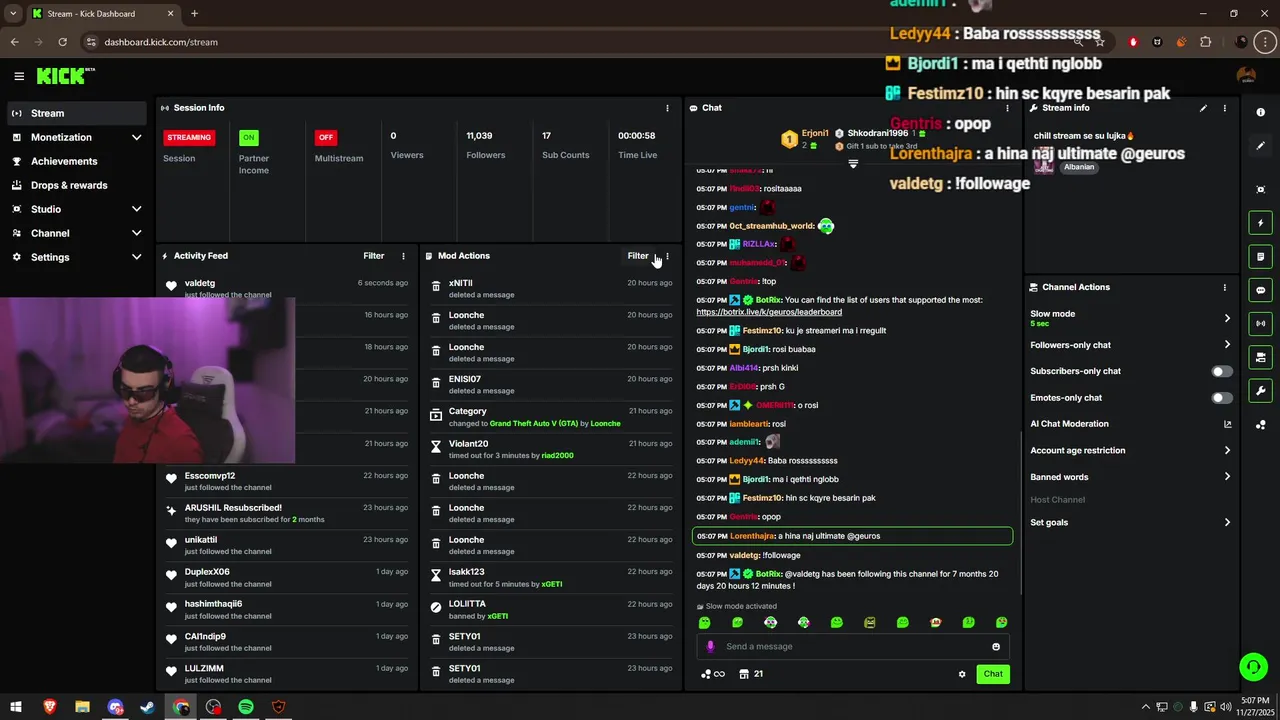Open Followers-only chat options arrow

(1227, 345)
